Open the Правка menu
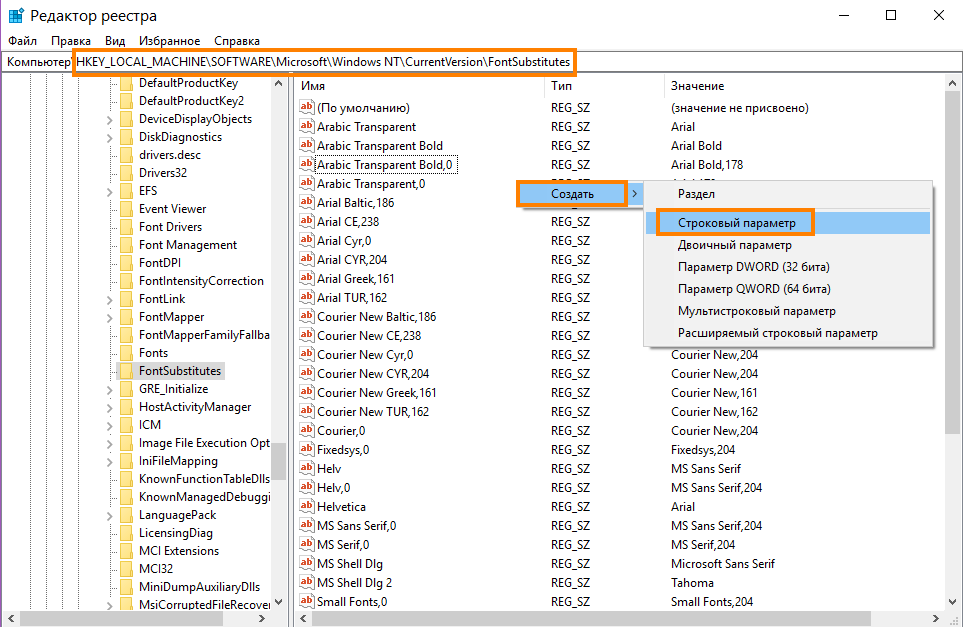 tap(71, 41)
